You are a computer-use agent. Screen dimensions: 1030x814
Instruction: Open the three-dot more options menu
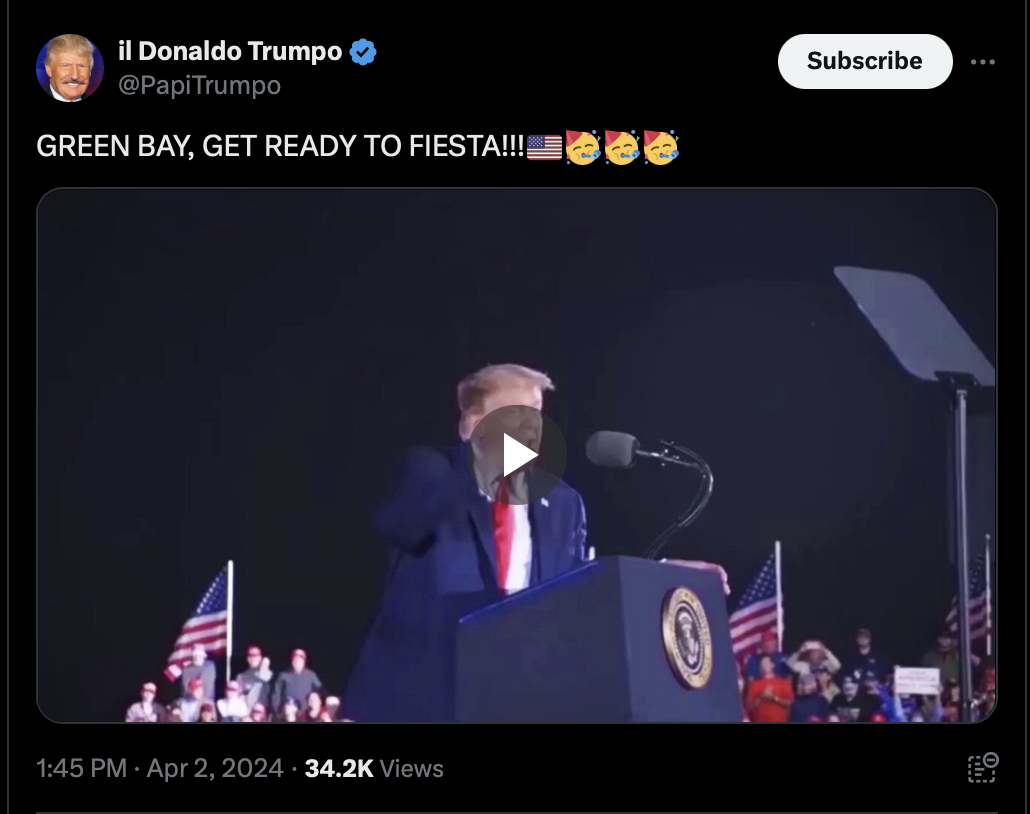click(983, 62)
